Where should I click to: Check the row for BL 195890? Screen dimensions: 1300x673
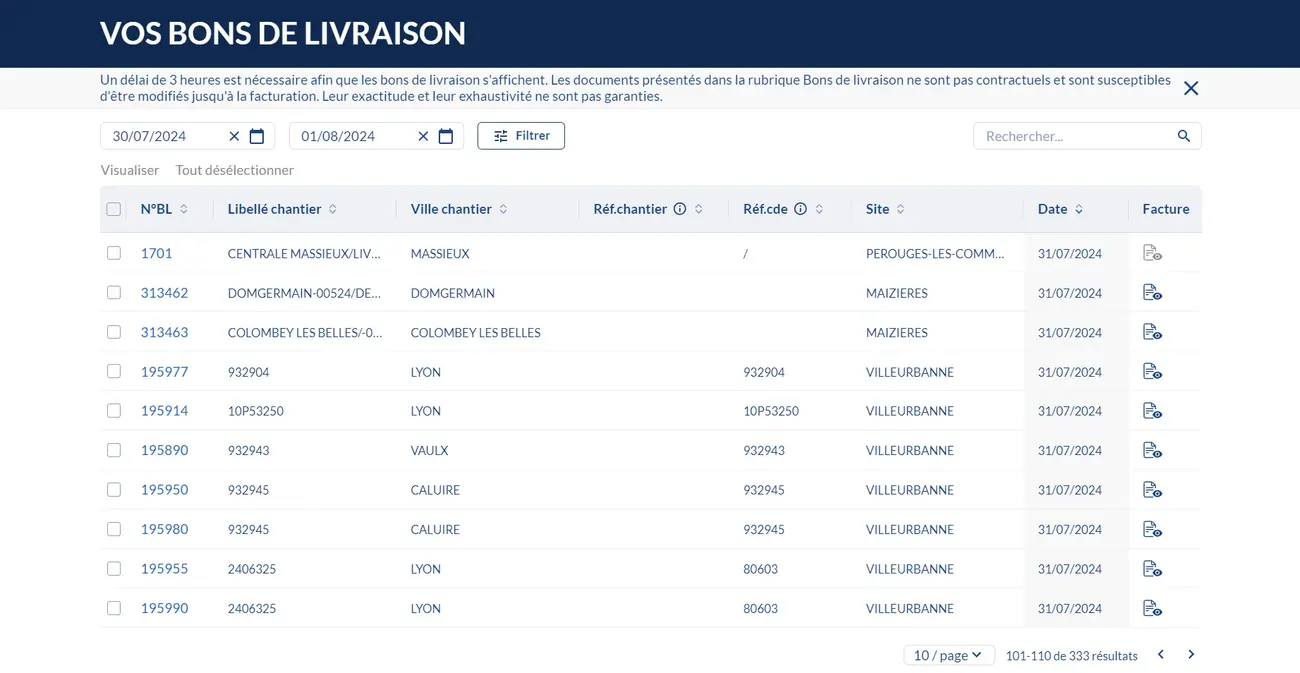pyautogui.click(x=114, y=450)
